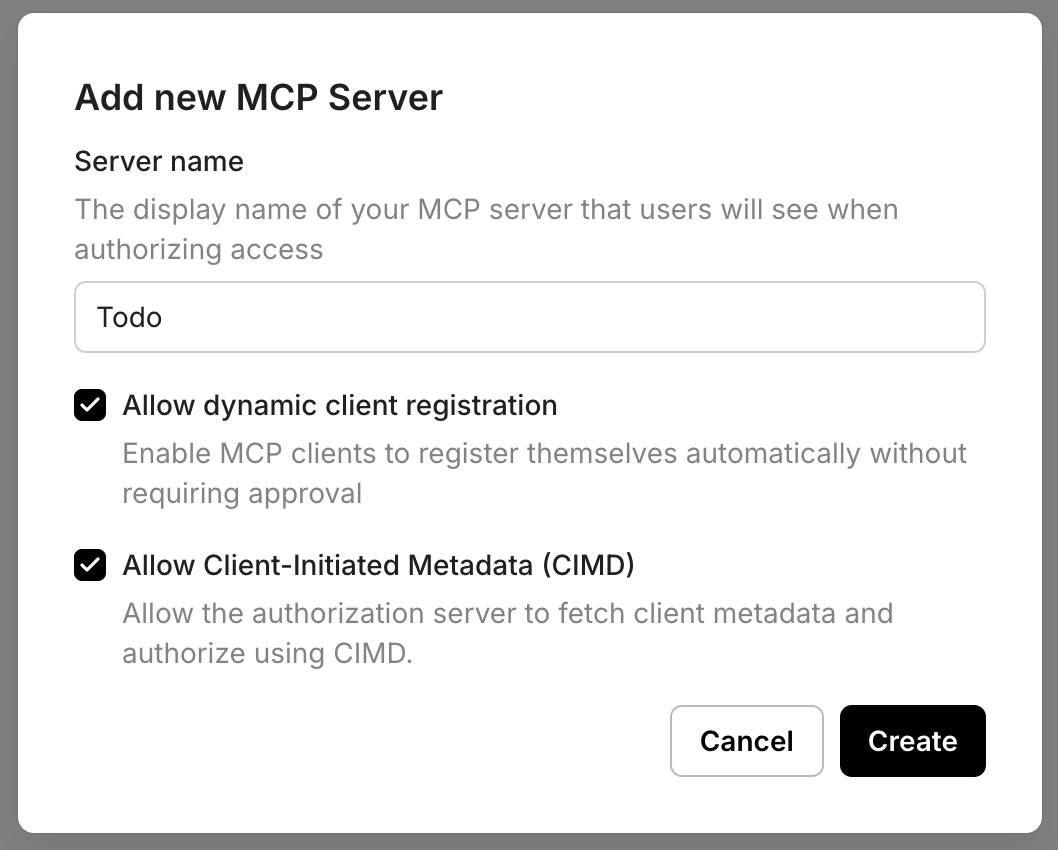Click the checkmark icon beside dynamic client registration
This screenshot has width=1058, height=850.
[x=90, y=405]
